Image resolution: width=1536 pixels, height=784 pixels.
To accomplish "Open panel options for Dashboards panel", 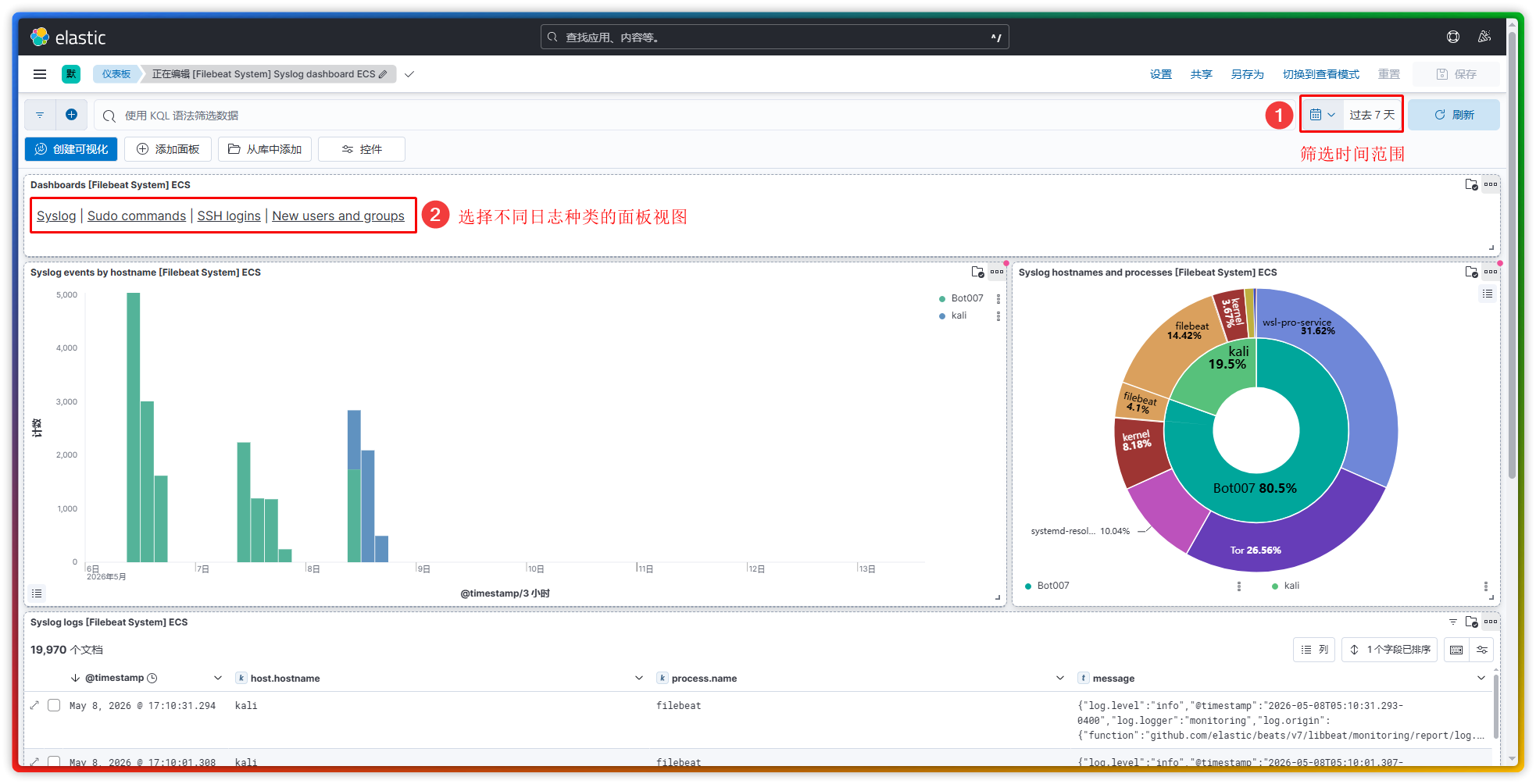I will 1491,185.
